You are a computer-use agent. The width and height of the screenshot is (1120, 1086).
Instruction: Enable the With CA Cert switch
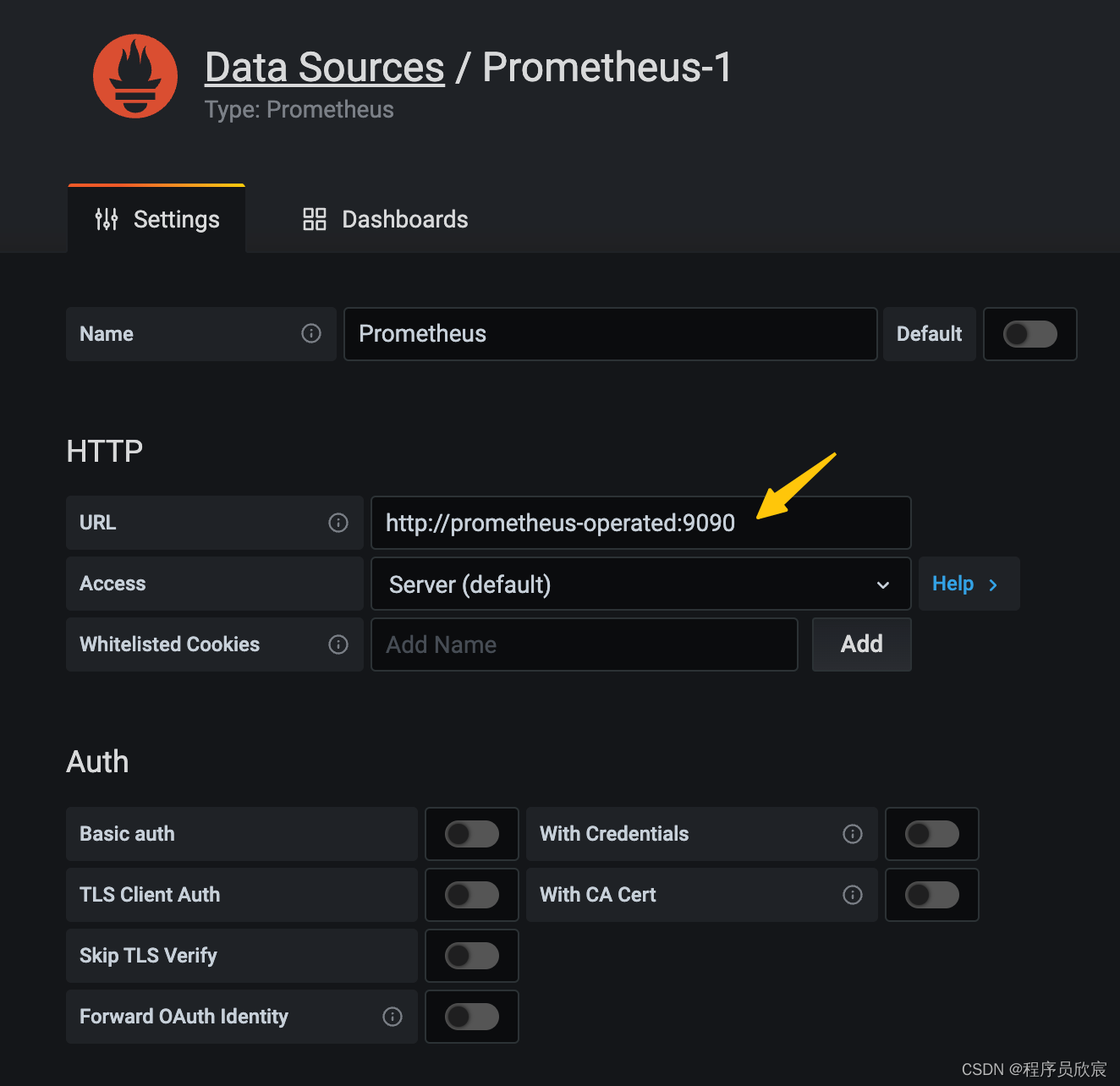pyautogui.click(x=932, y=895)
